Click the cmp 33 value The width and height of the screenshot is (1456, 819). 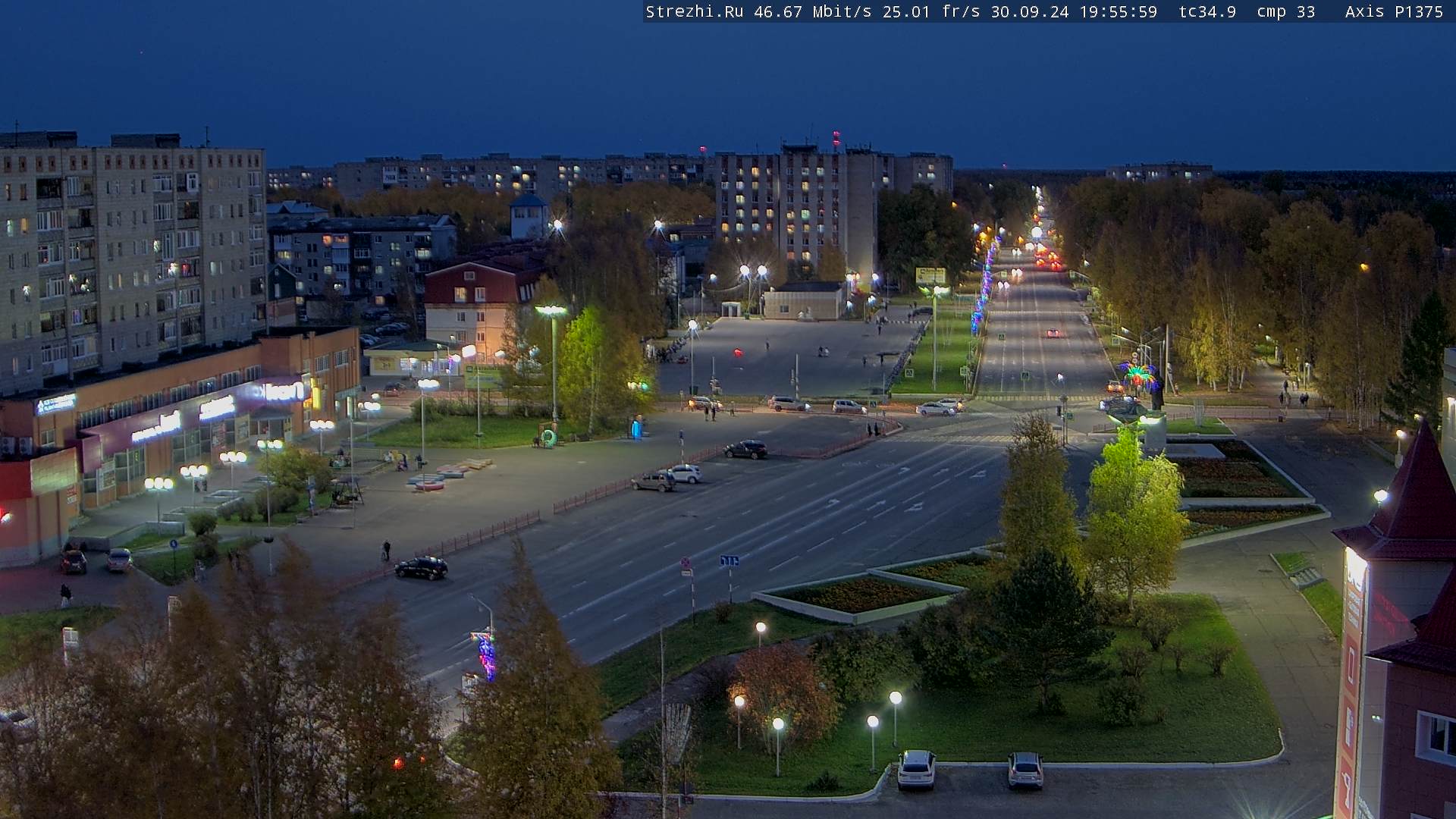[1285, 12]
